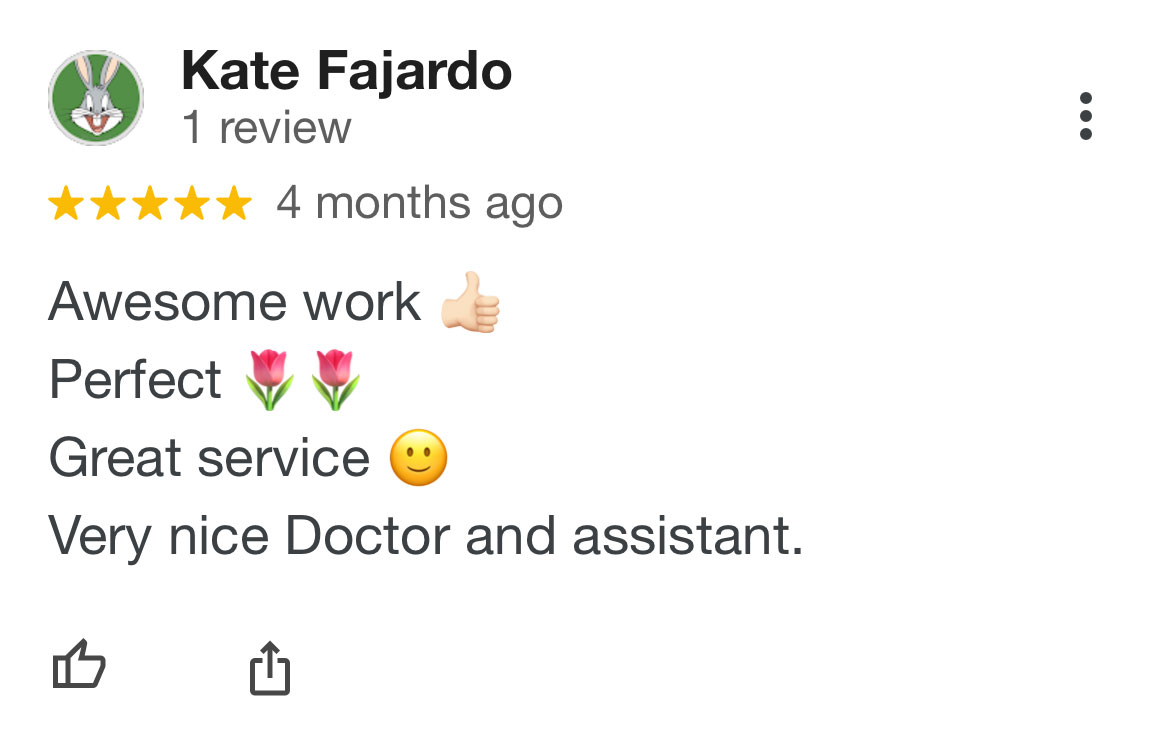Click the second tulip emoji

[x=335, y=380]
